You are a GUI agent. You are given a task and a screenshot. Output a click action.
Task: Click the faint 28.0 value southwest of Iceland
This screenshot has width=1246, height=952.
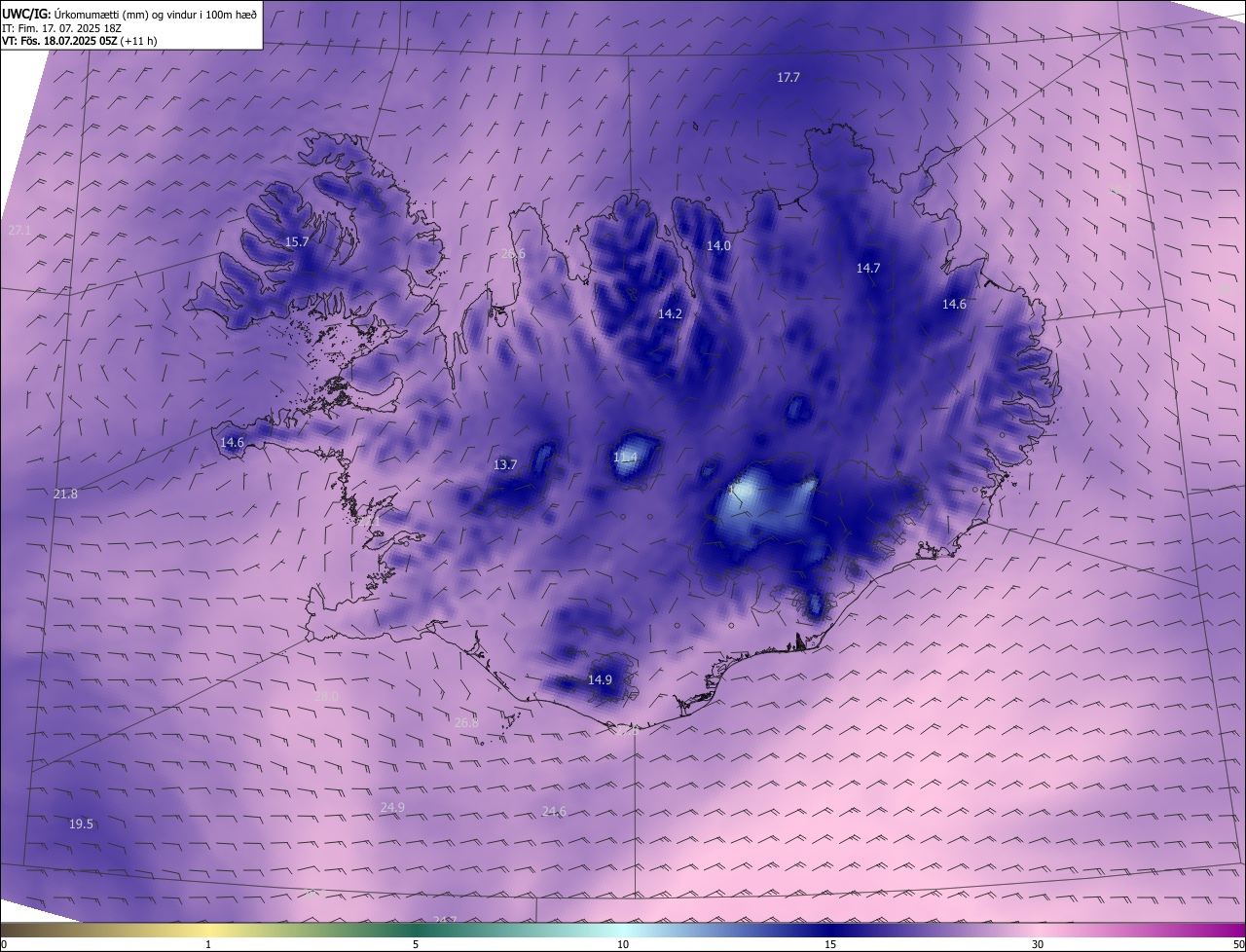tap(326, 696)
